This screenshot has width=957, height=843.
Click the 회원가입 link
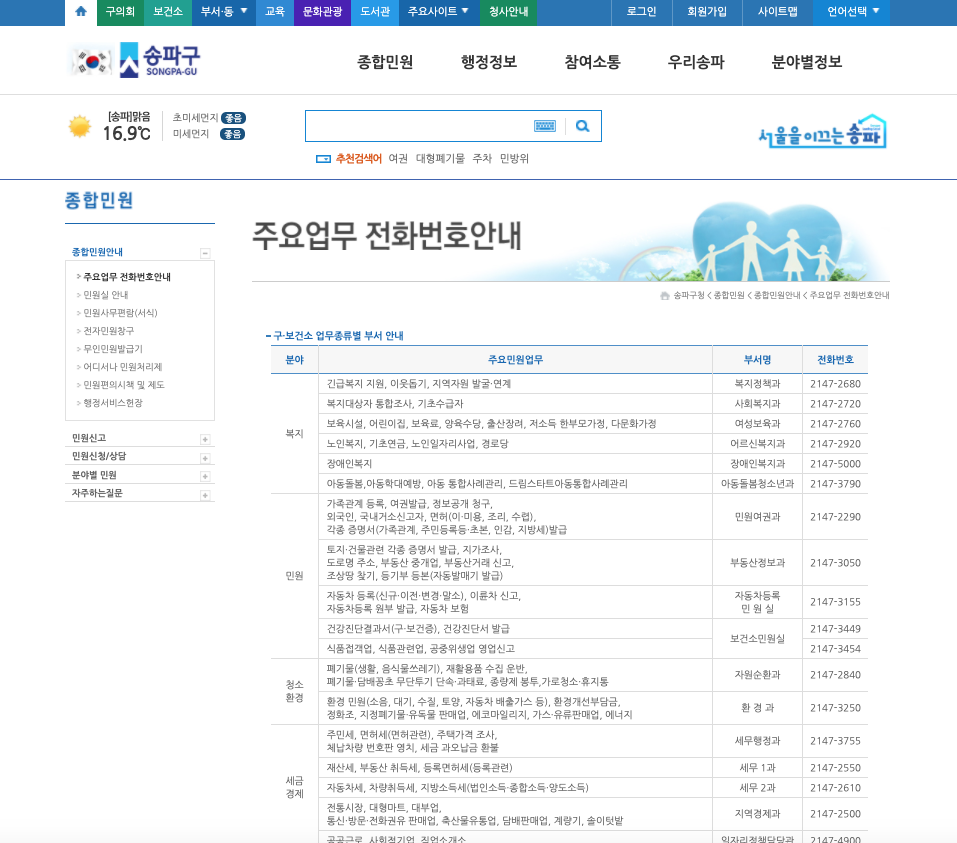(707, 13)
